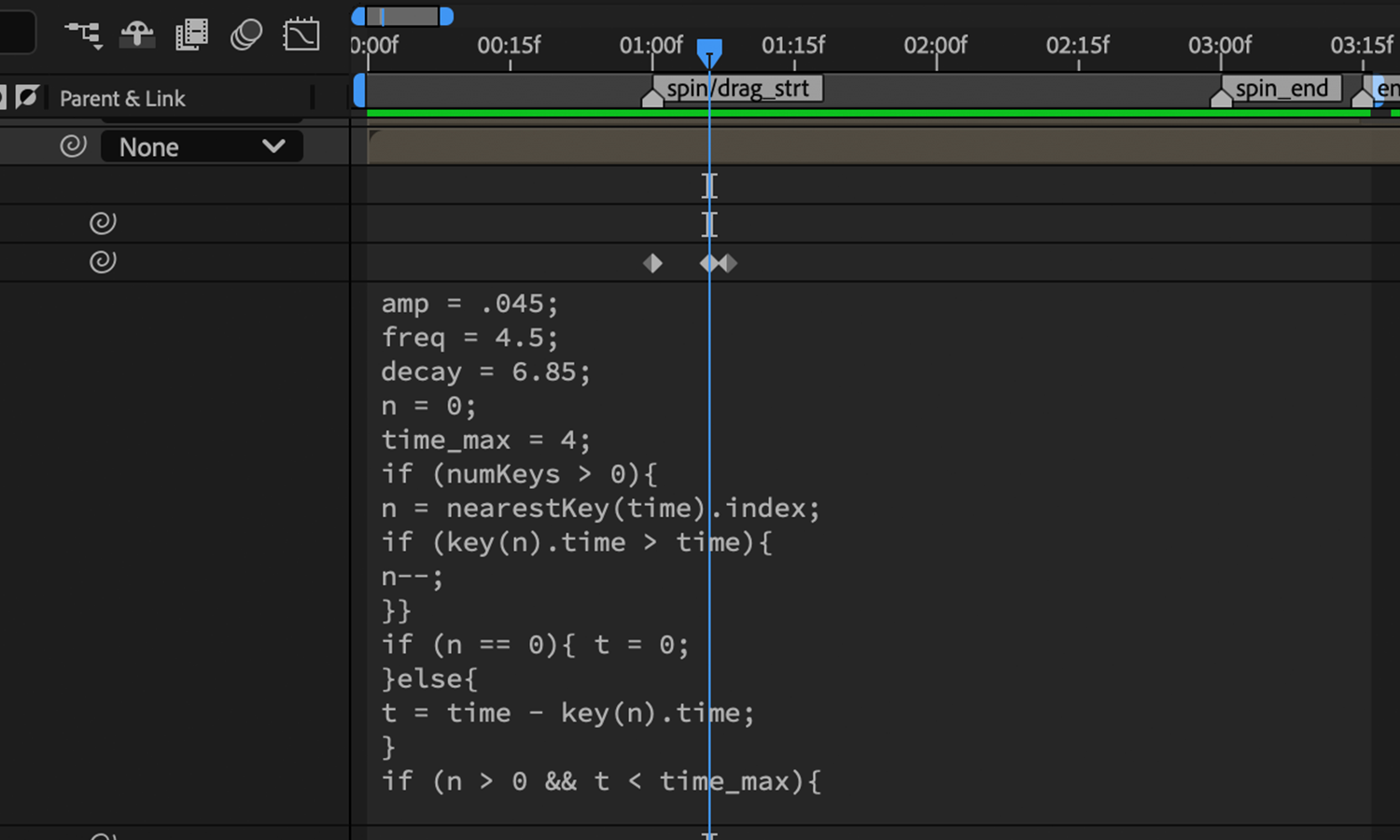The height and width of the screenshot is (840, 1400).
Task: Click the current-time indicator playhead handle
Action: [x=709, y=50]
